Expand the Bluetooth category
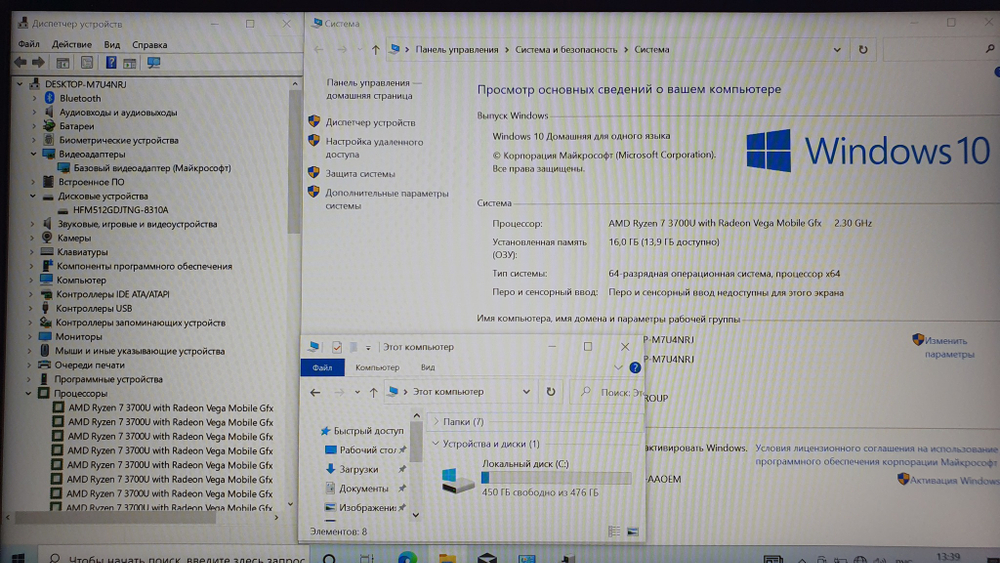Image resolution: width=1000 pixels, height=563 pixels. [x=34, y=98]
